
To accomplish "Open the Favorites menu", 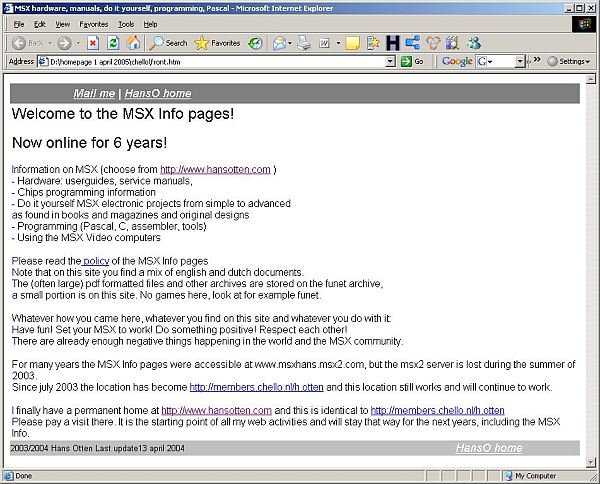I will [x=94, y=24].
